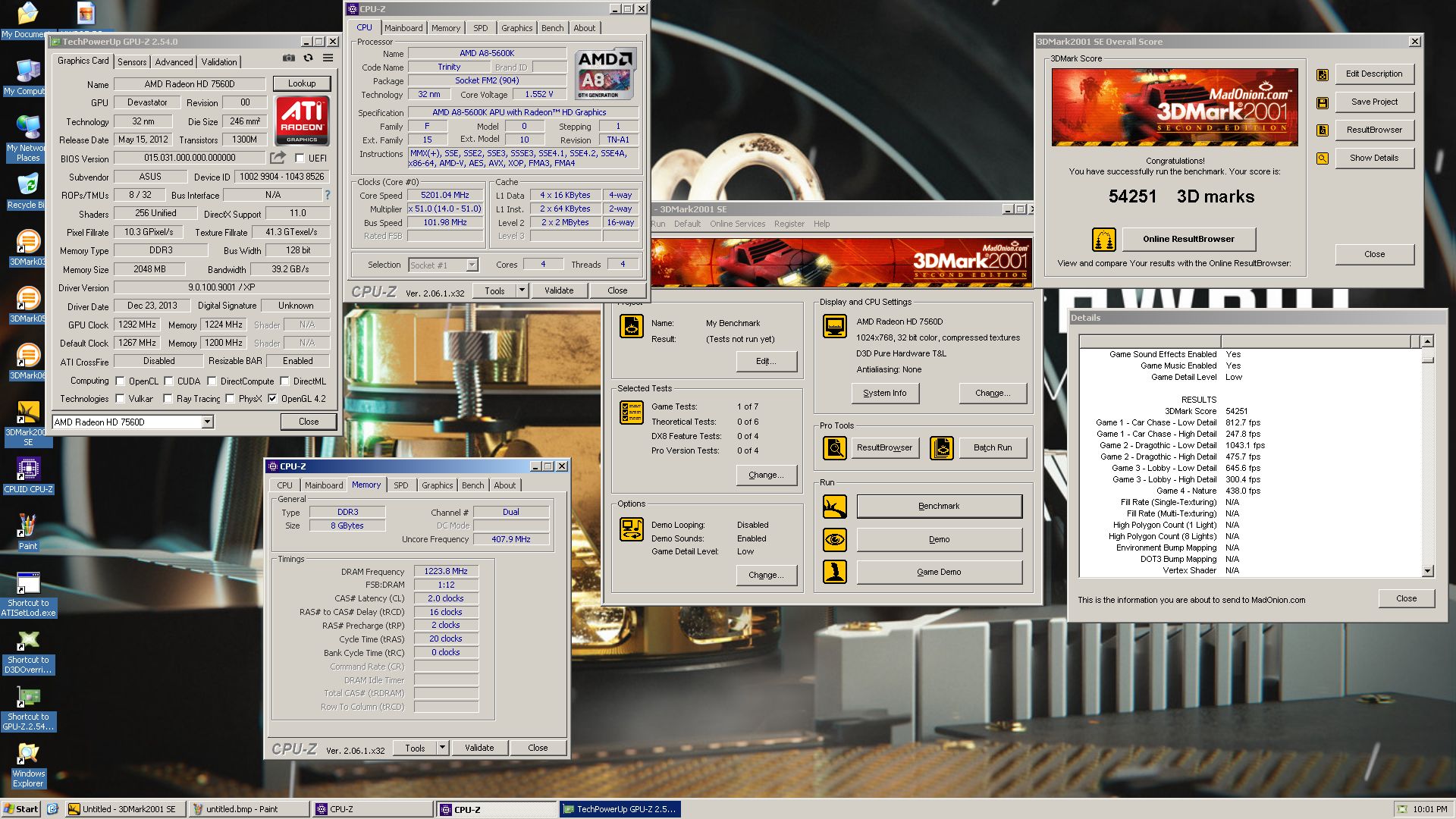Screen dimensions: 1456x819
Task: Open the SPD tab in Memory CPU-Z window
Action: (400, 485)
